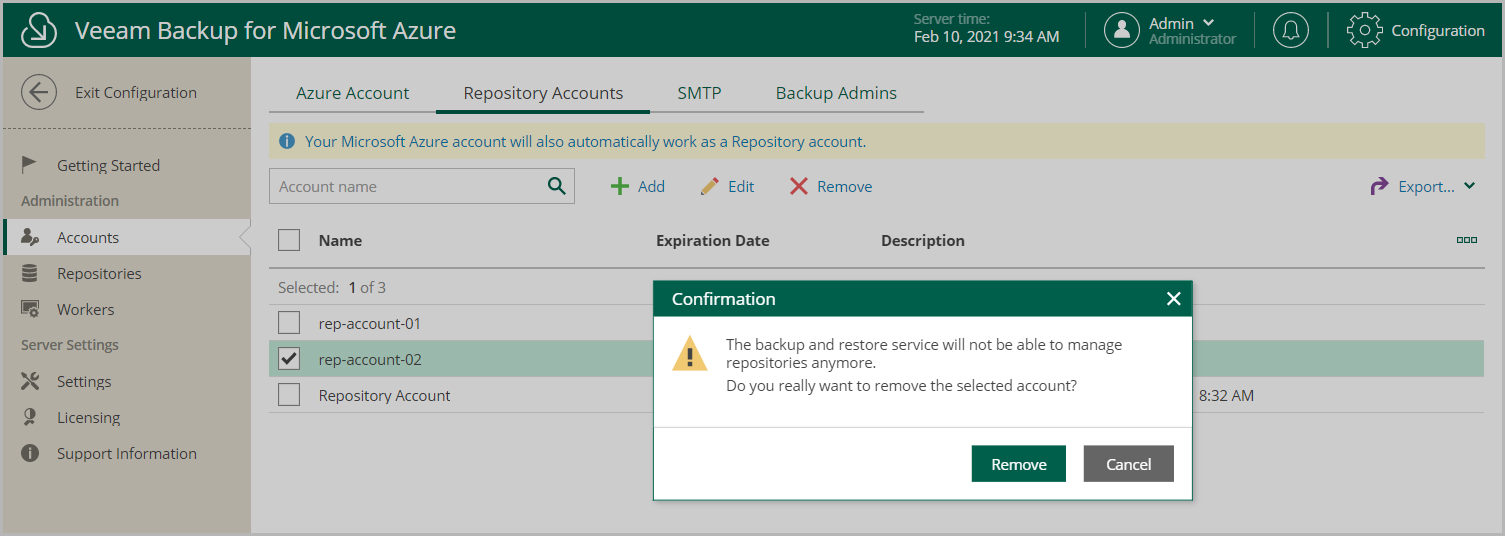Check the Repository Account checkbox

(x=289, y=395)
